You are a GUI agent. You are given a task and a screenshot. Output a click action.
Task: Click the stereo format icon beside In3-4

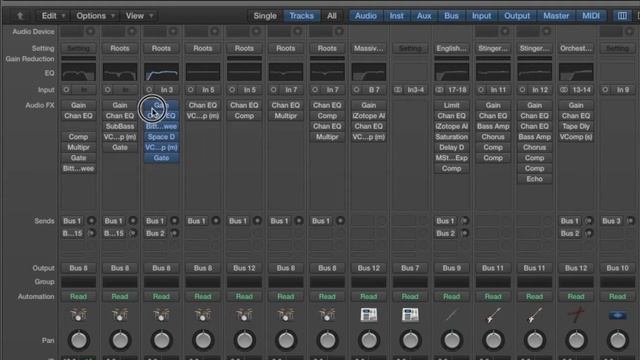[x=398, y=90]
